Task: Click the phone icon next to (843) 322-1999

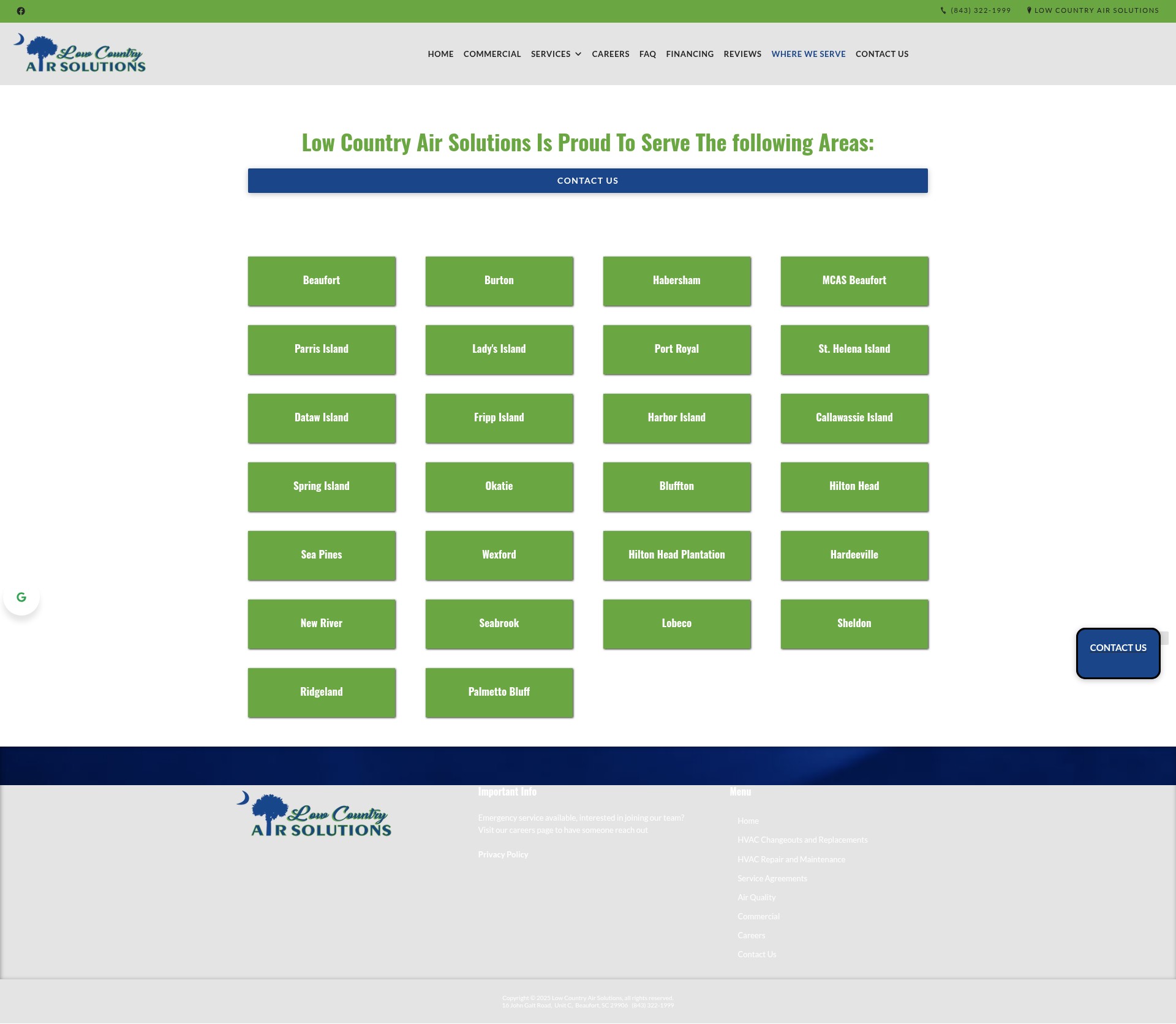Action: [x=943, y=10]
